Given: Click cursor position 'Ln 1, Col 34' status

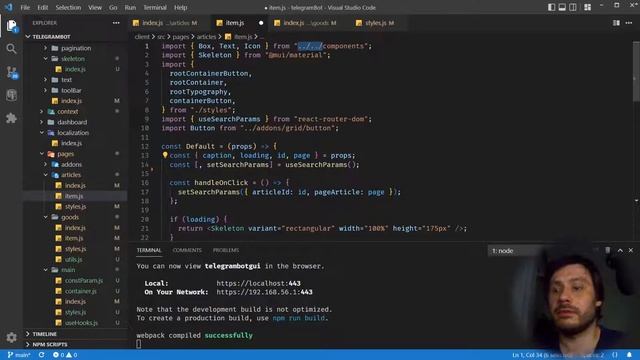Looking at the screenshot, I should [527, 355].
